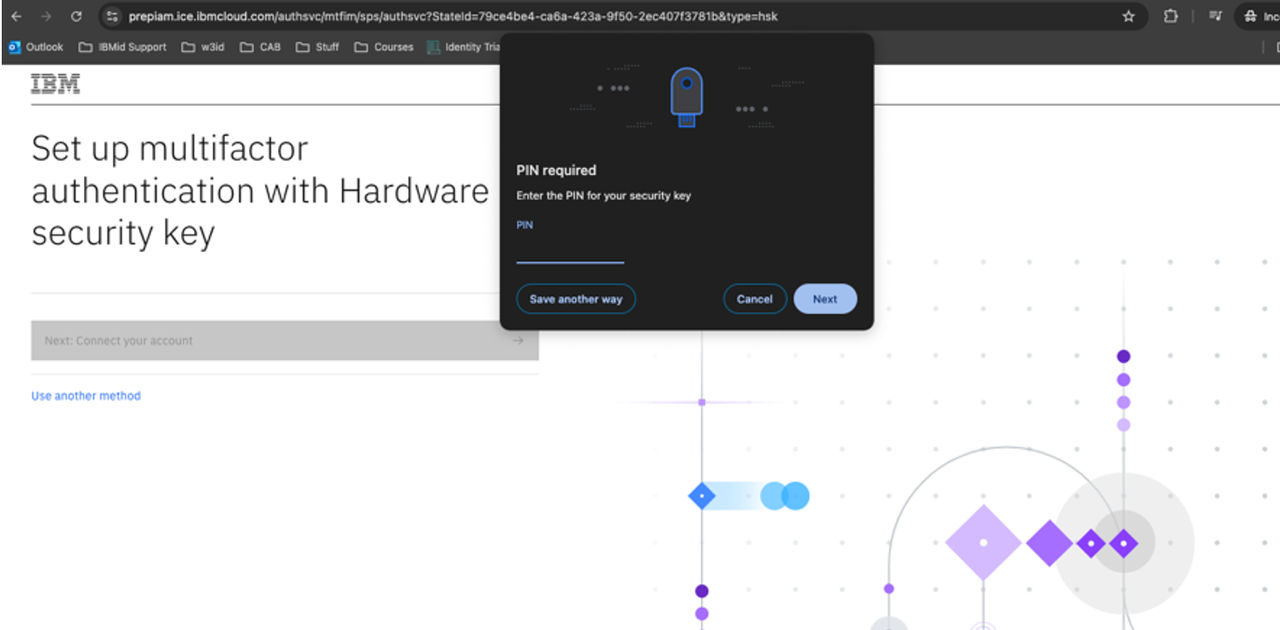Click the security key illustration in the dialog

[x=686, y=96]
